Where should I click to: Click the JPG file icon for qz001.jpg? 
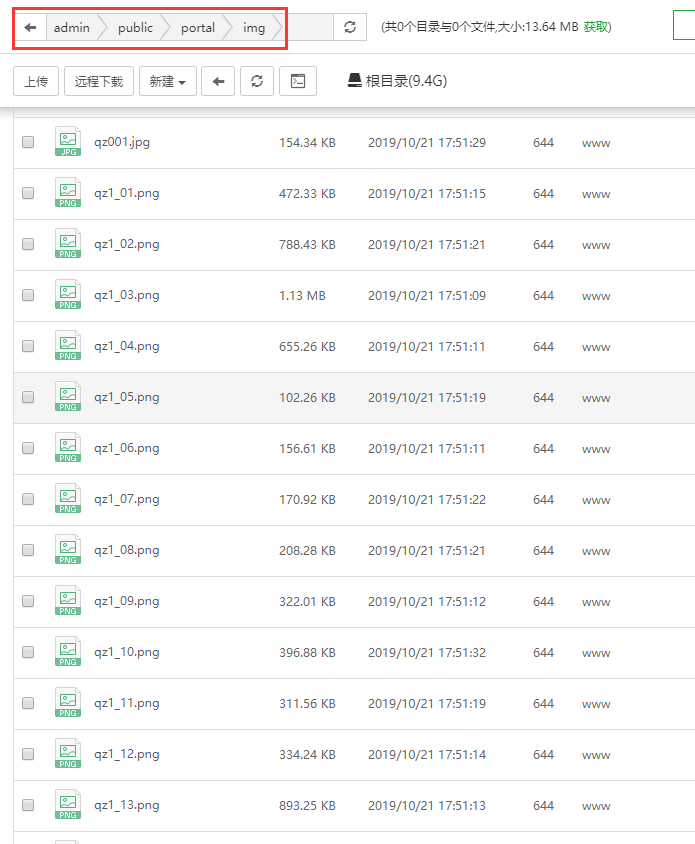point(68,142)
